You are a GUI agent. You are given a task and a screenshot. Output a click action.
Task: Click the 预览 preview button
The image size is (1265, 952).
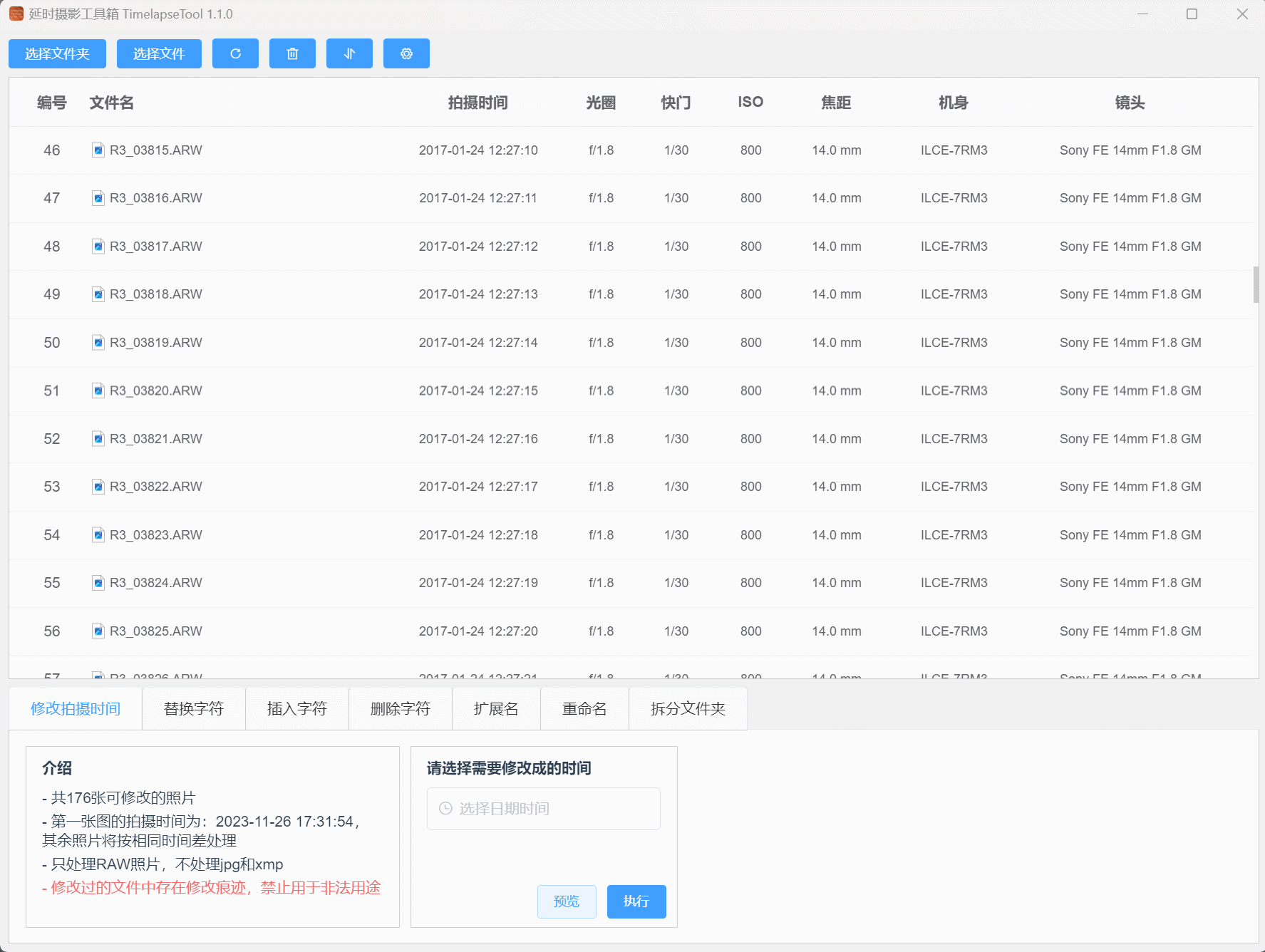[567, 901]
